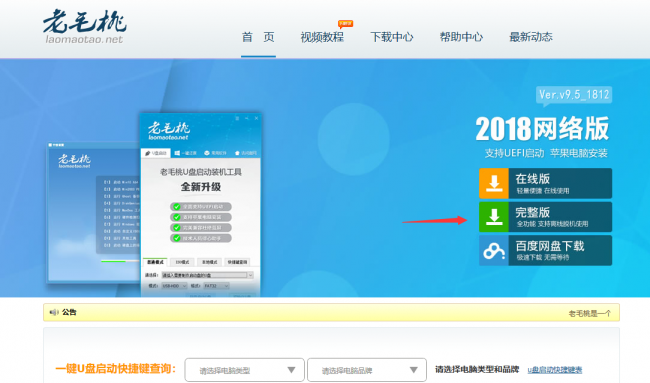The height and width of the screenshot is (383, 650).
Task: Click the 2018网络版 headline
Action: click(x=542, y=128)
